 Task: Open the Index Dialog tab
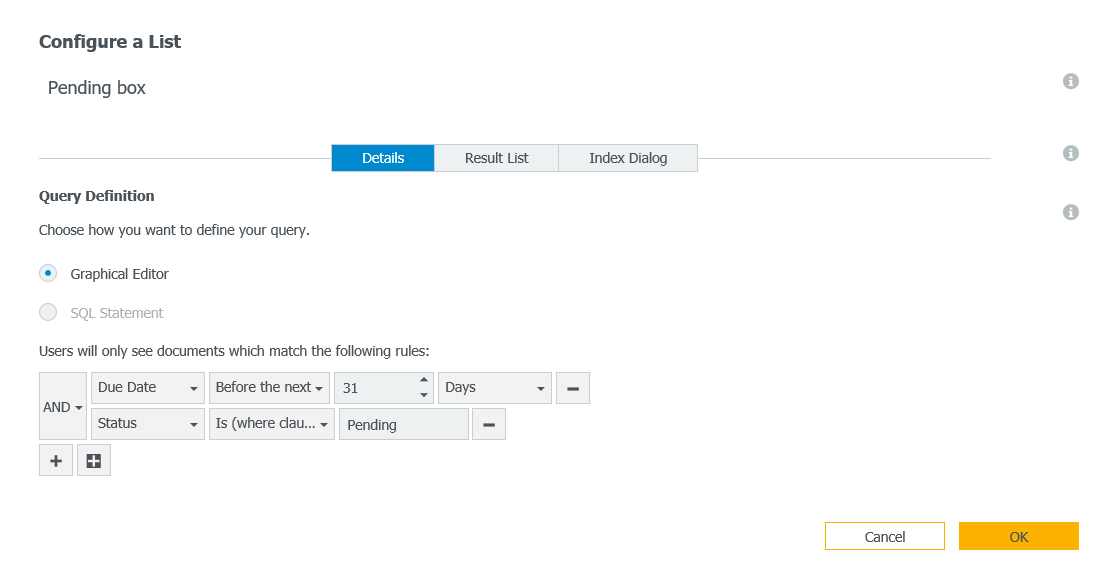pos(627,157)
